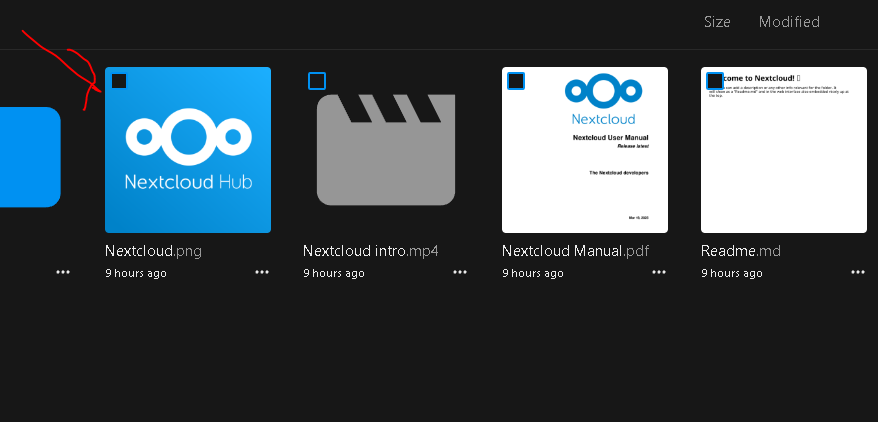
Task: Tick the checkbox on Nextcloud Manual.pdf
Action: click(516, 81)
